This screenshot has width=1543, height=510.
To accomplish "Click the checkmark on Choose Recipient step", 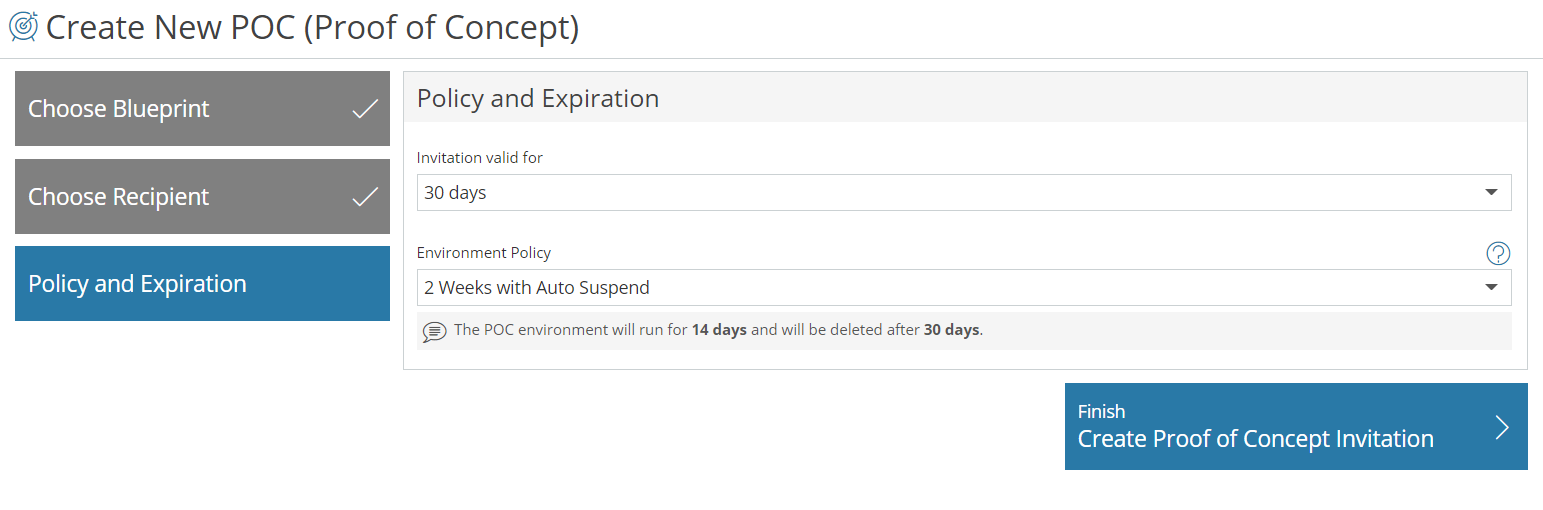I will coord(366,197).
